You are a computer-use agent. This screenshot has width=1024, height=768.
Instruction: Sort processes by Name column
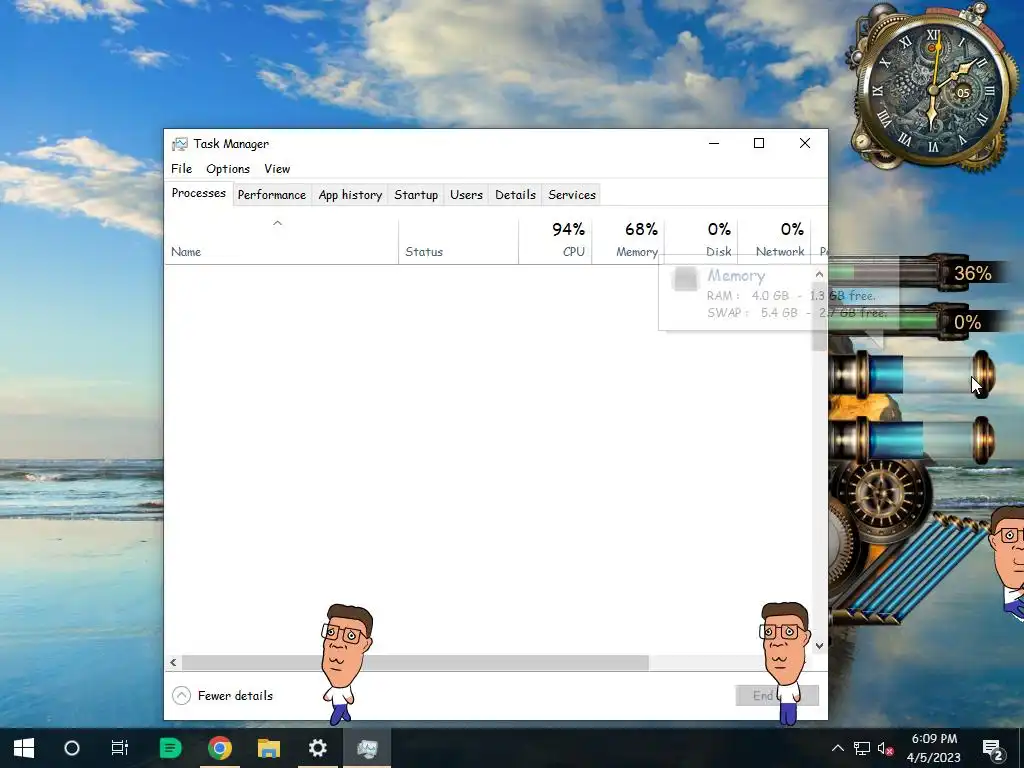pyautogui.click(x=281, y=242)
